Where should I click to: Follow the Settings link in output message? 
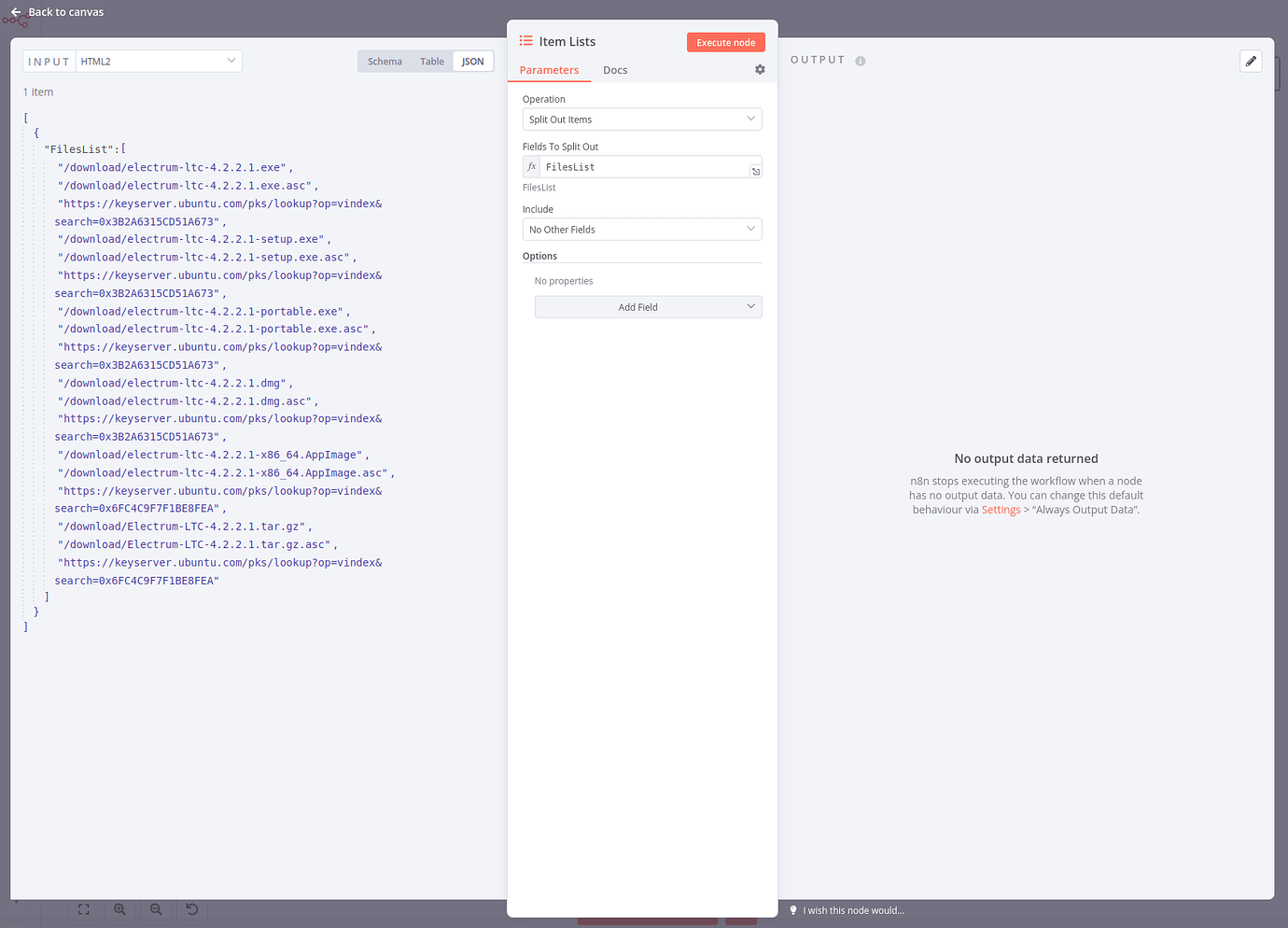coord(1001,510)
